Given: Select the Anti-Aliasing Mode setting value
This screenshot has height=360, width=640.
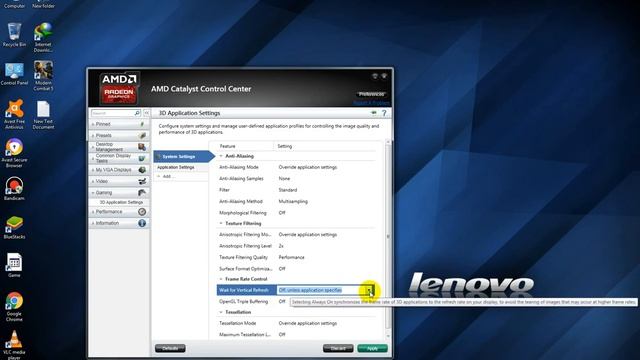Looking at the screenshot, I should [x=308, y=167].
